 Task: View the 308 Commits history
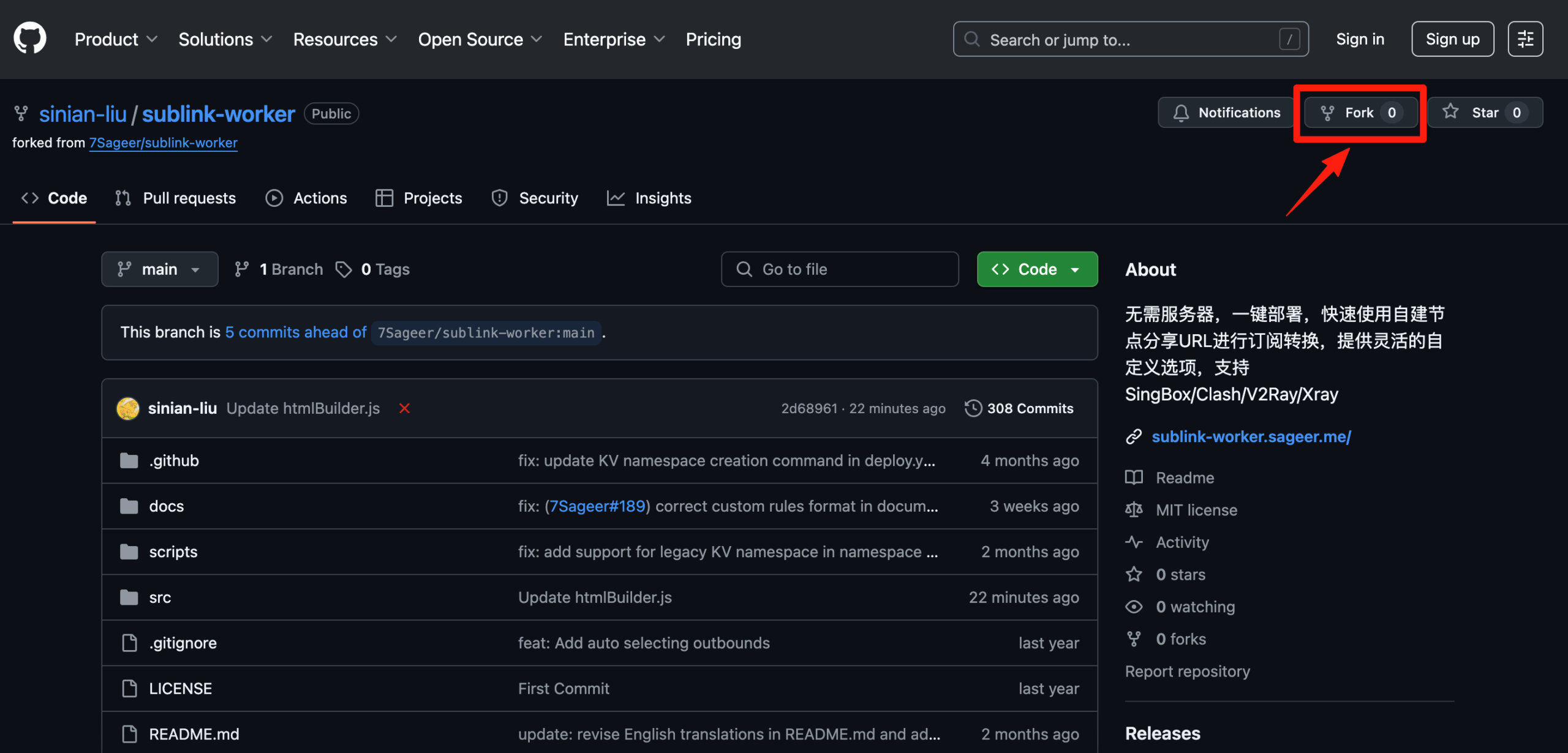(1019, 408)
